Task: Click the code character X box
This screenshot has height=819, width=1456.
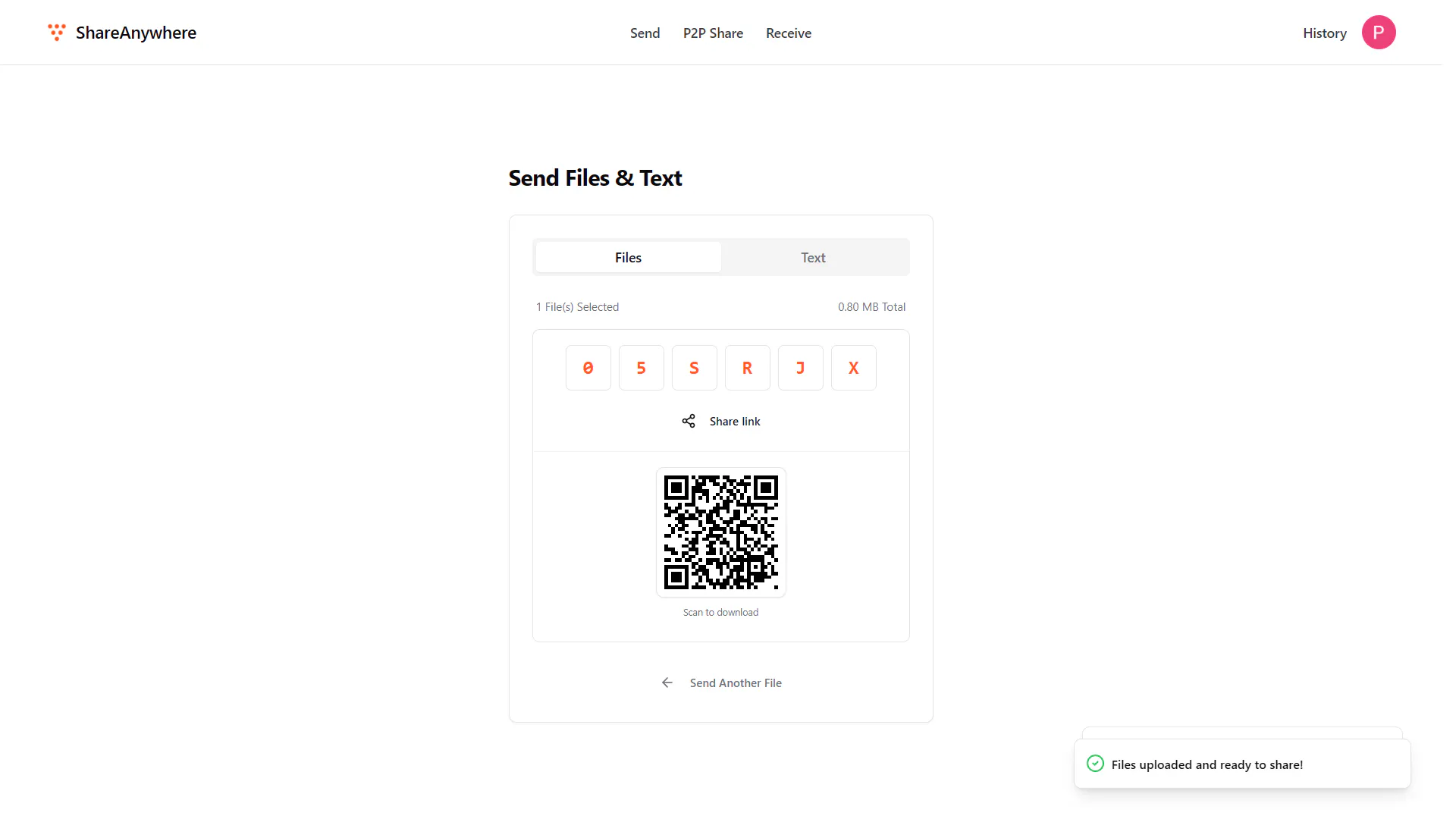Action: tap(854, 368)
